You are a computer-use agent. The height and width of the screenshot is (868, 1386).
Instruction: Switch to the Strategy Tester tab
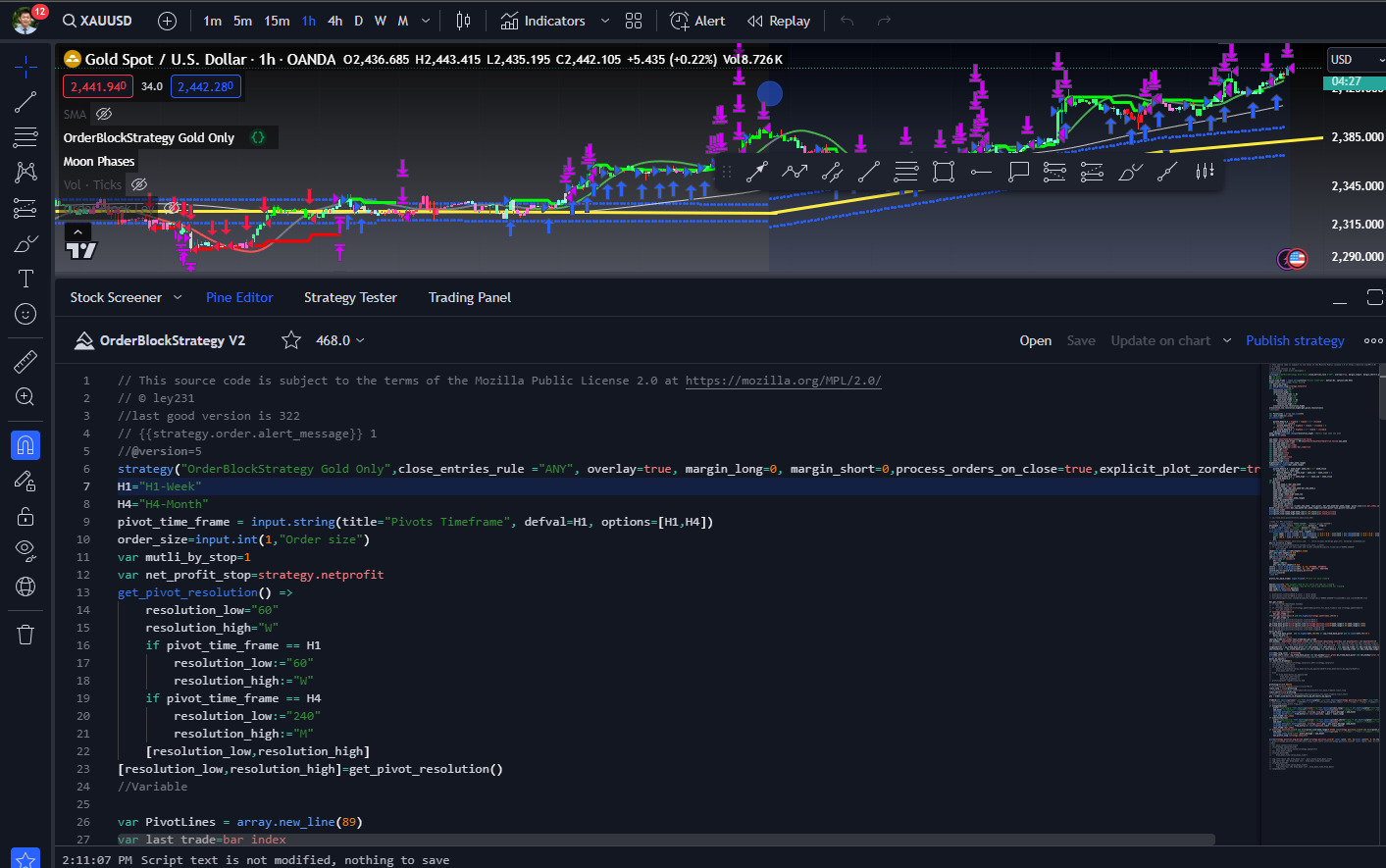[350, 297]
